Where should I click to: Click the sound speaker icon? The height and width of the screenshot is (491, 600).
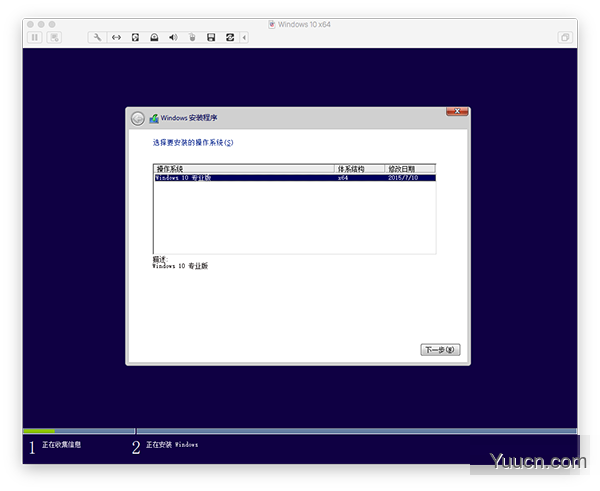pyautogui.click(x=173, y=37)
